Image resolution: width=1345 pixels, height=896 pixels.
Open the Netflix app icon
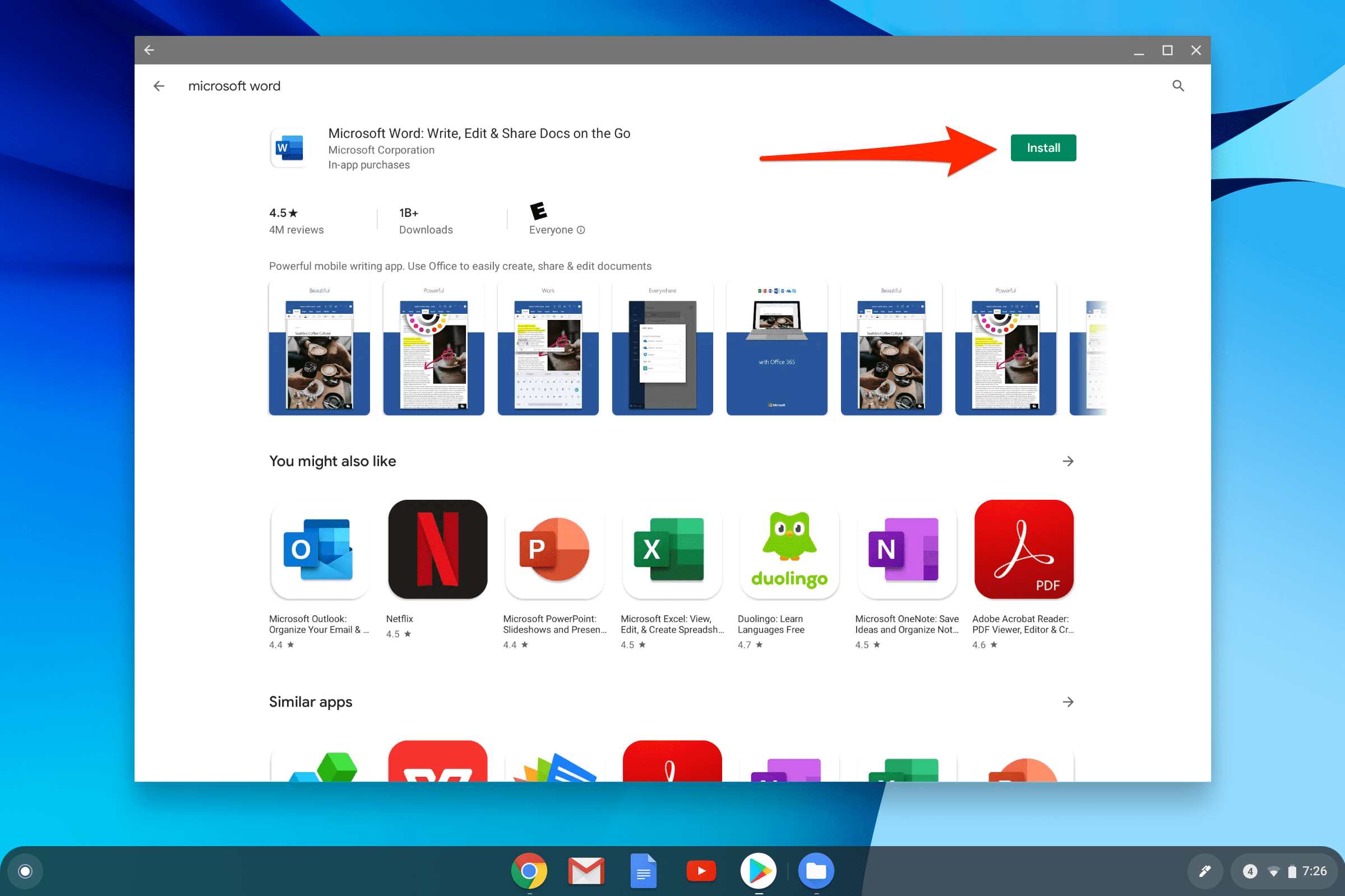click(437, 549)
